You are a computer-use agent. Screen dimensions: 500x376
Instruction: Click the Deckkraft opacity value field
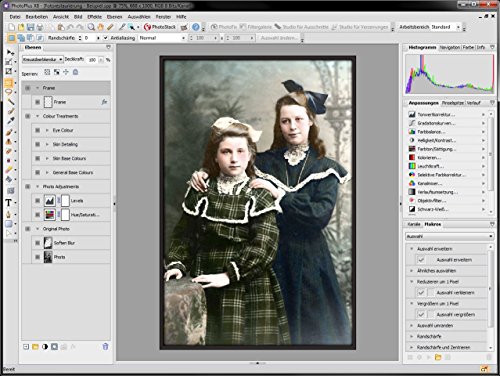pyautogui.click(x=92, y=60)
